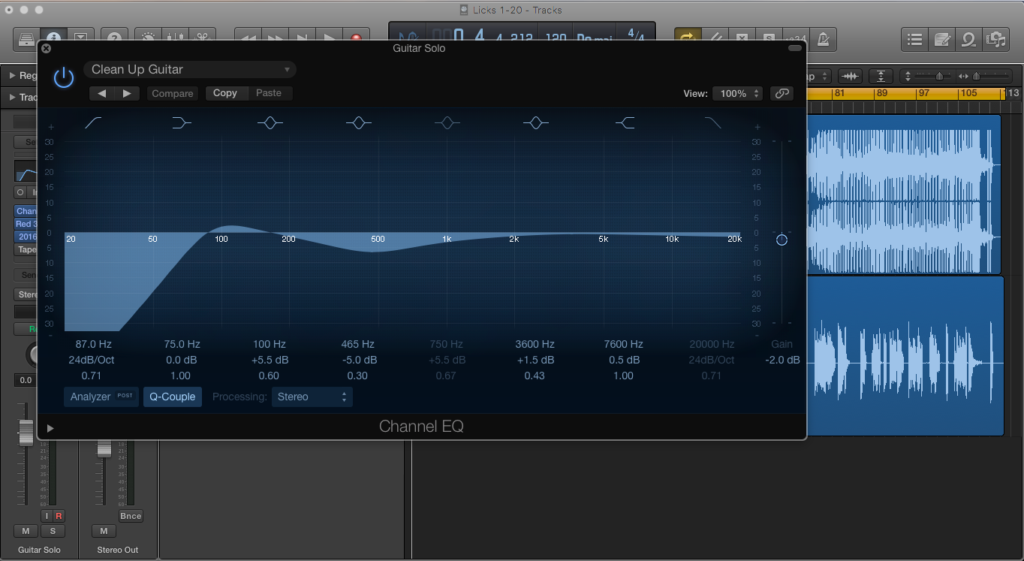Image resolution: width=1024 pixels, height=561 pixels.
Task: Open the View 100% size dropdown
Action: point(738,93)
